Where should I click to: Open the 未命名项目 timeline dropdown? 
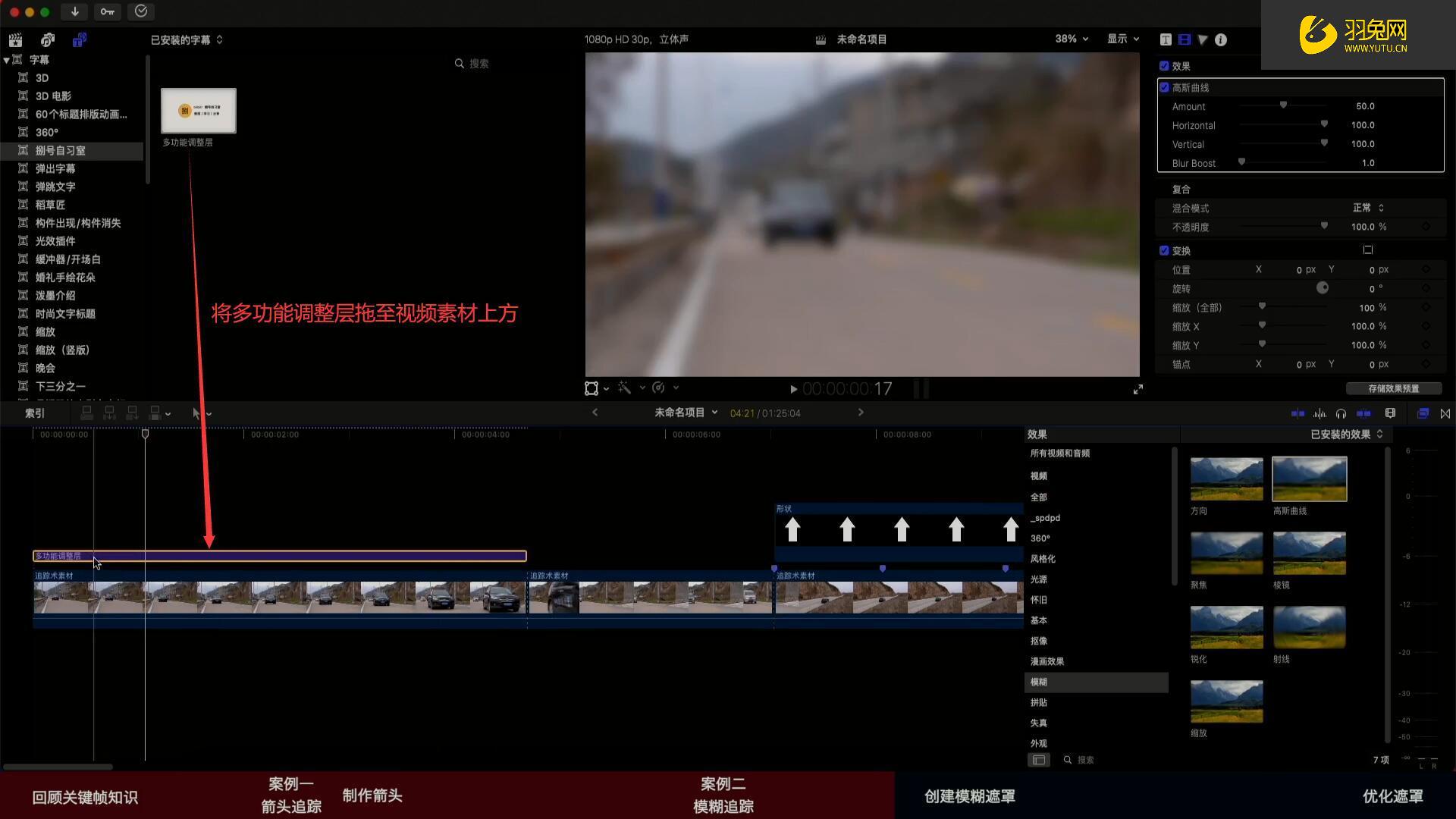(686, 413)
